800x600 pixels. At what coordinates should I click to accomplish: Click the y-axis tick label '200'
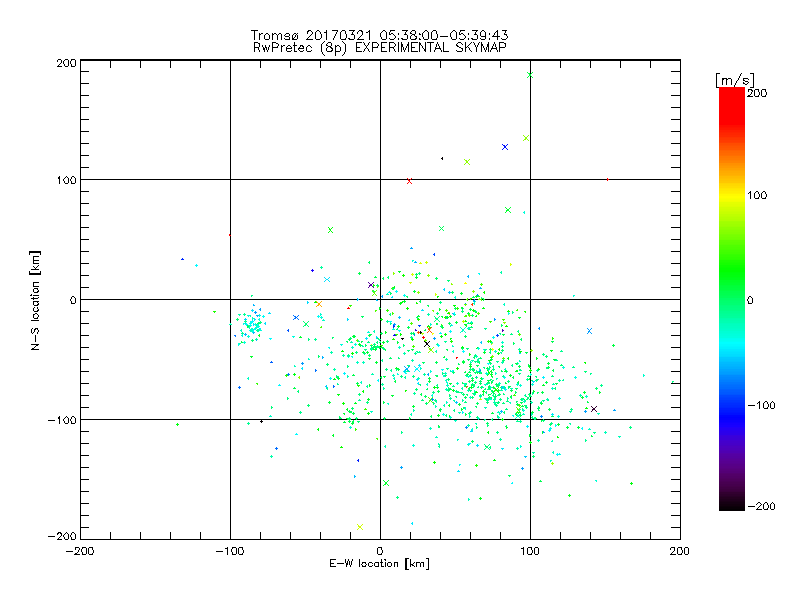[66, 63]
